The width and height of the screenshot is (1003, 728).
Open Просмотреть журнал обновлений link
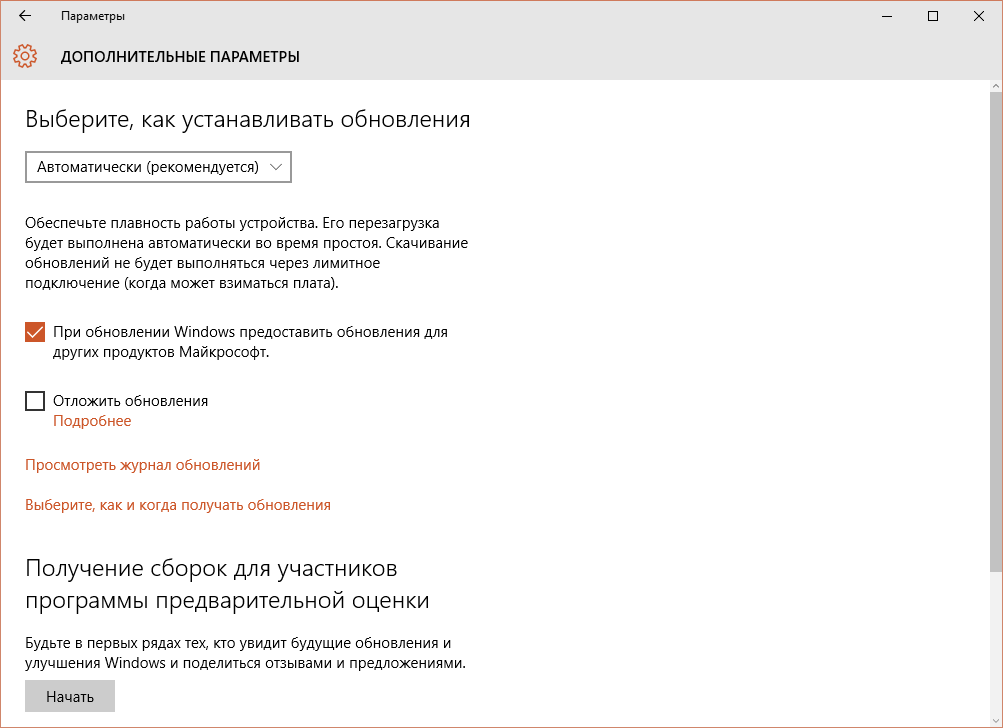coord(143,465)
